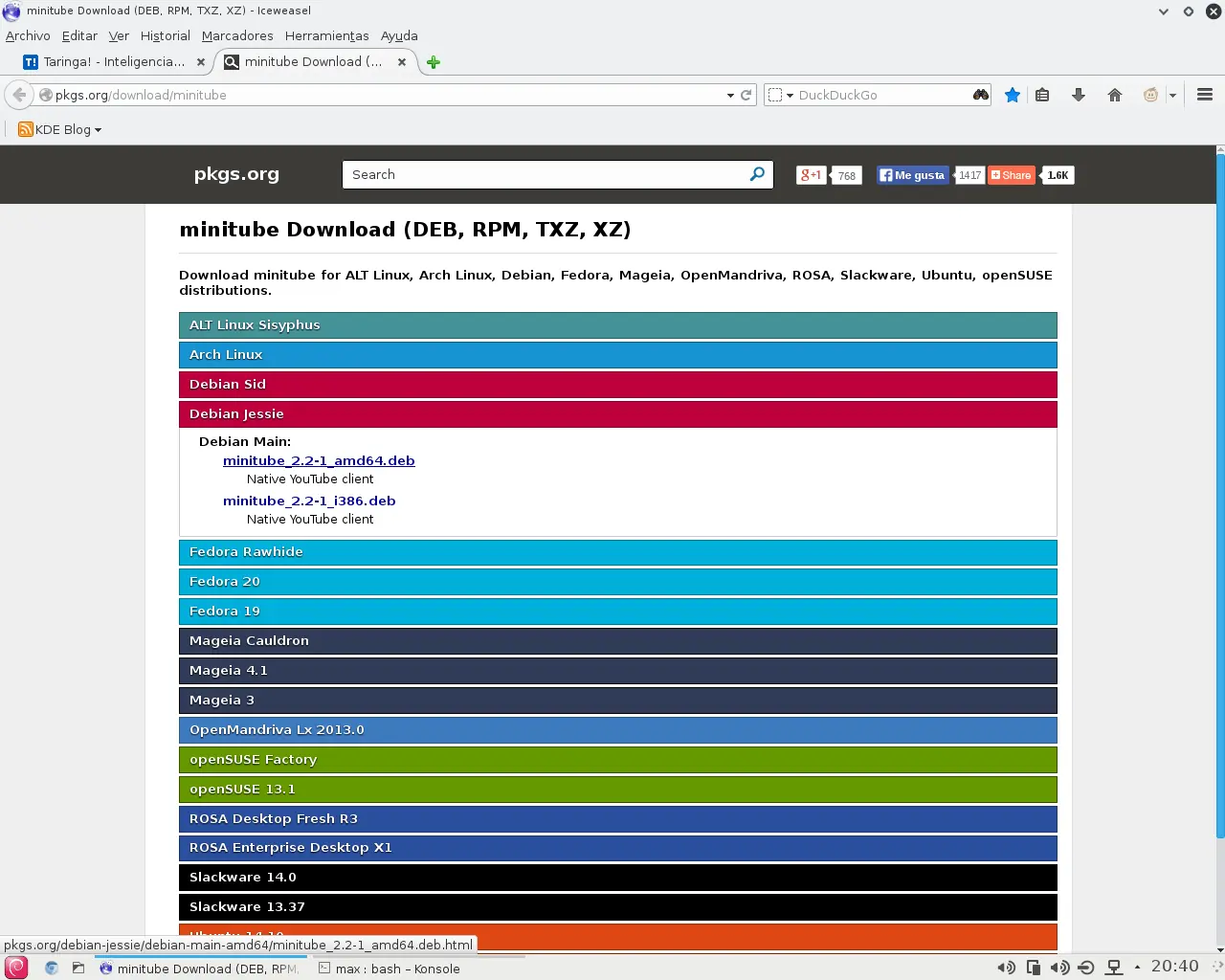Switch to the Taringa! tab

[114, 62]
